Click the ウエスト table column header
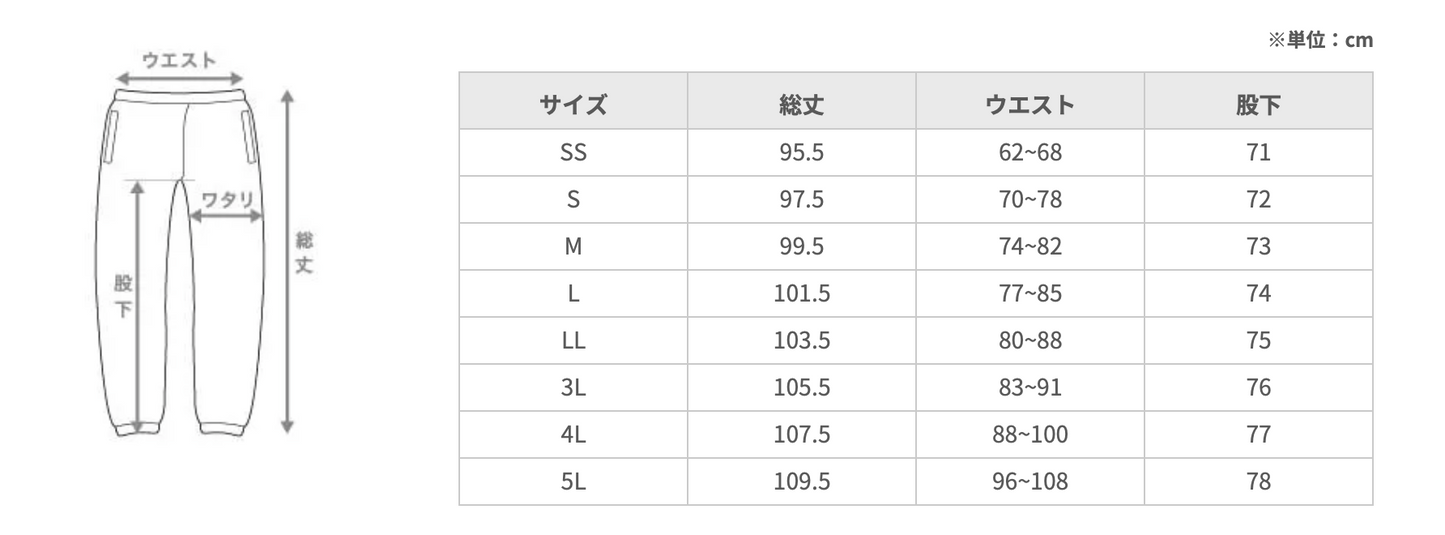The height and width of the screenshot is (535, 1445). point(1029,104)
